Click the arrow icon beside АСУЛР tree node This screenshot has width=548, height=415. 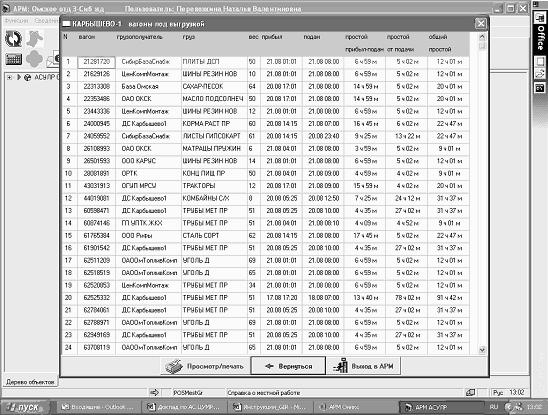pos(19,77)
